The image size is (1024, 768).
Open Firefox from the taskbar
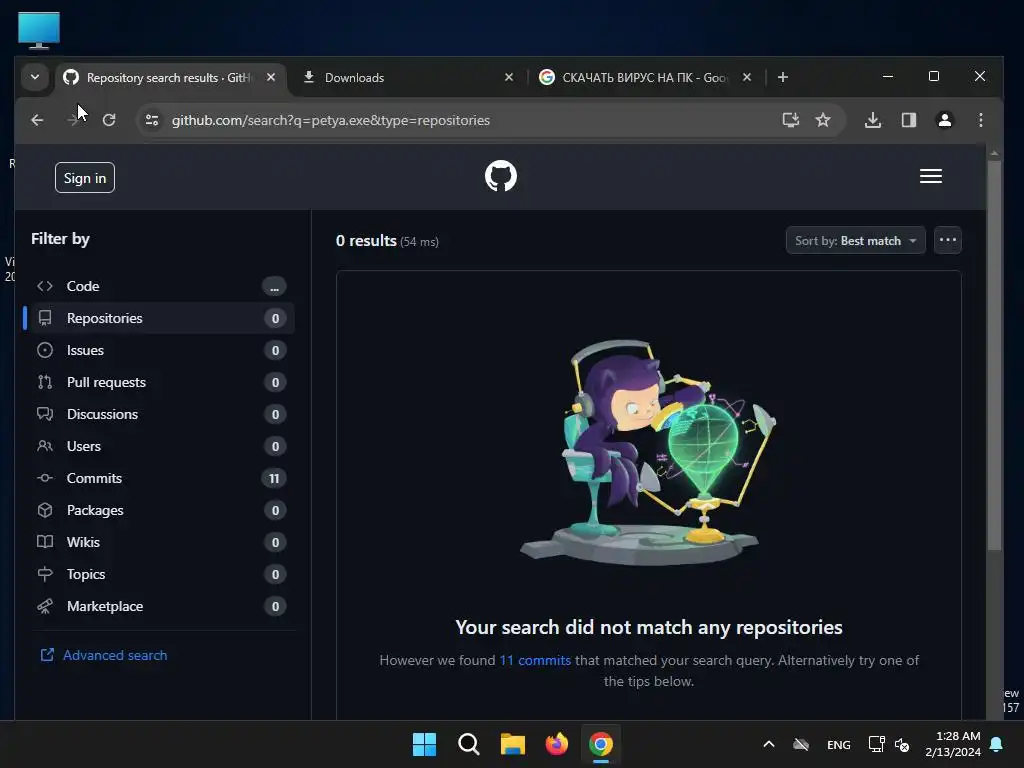pos(556,744)
